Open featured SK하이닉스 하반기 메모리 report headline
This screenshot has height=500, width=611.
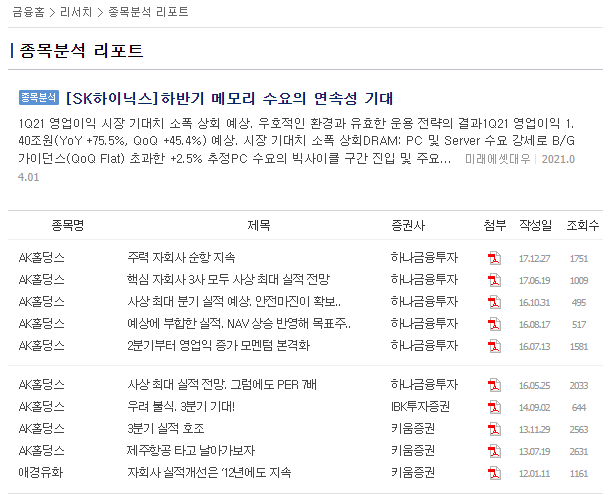point(230,98)
